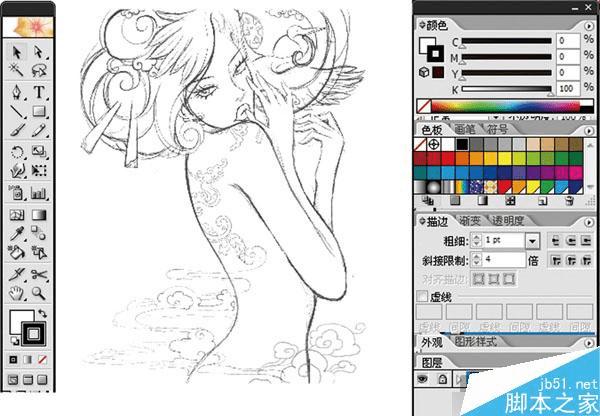
Task: Select the Mesh tool
Action: pyautogui.click(x=17, y=215)
